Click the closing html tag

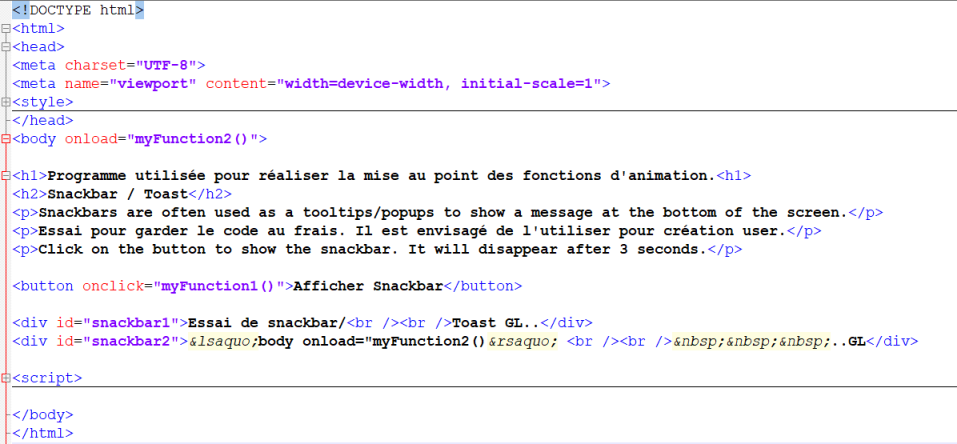coord(42,433)
